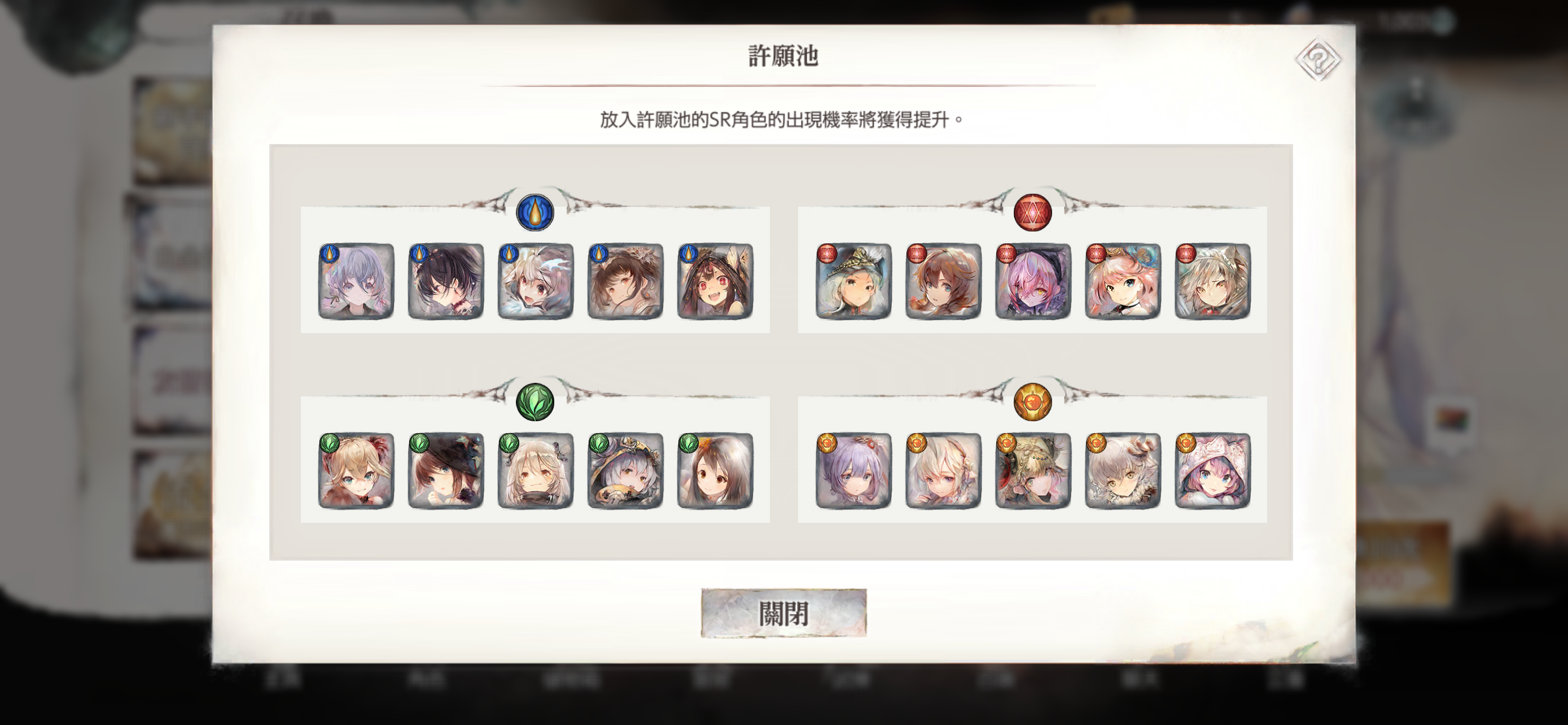Select the large blue water element emblem
The width and height of the screenshot is (1568, 725).
(535, 213)
